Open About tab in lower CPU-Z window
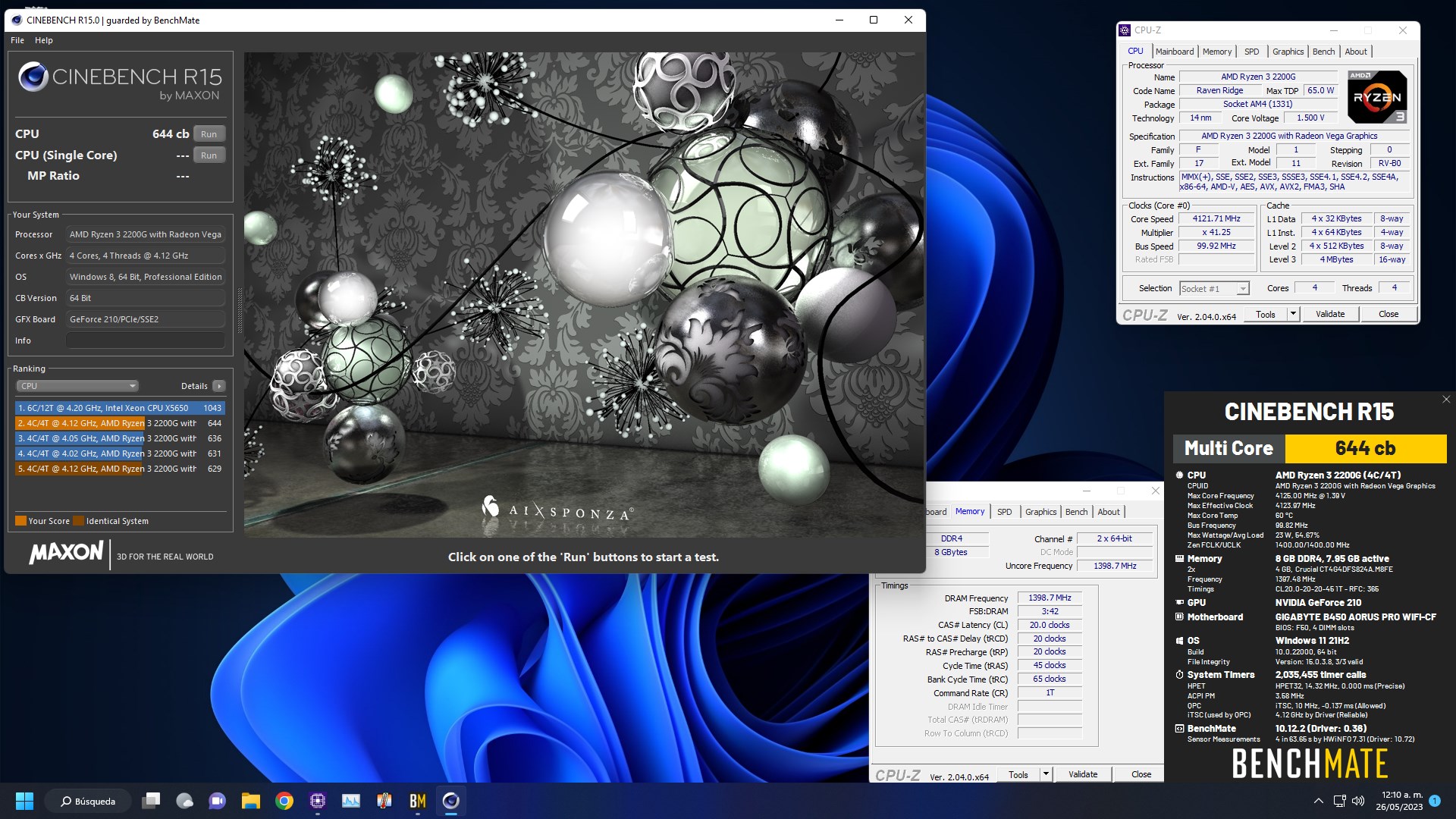 1109,512
